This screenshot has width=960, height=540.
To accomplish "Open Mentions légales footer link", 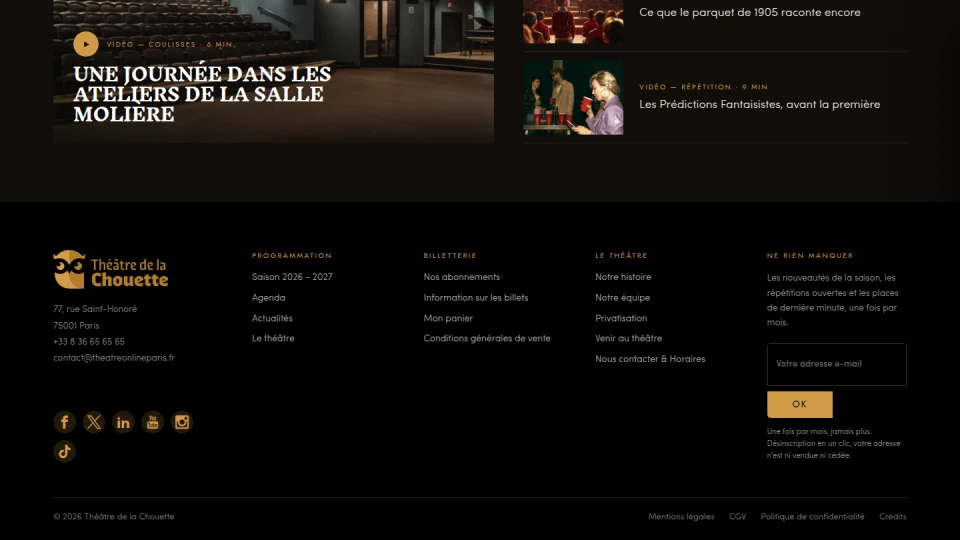I will coord(681,517).
